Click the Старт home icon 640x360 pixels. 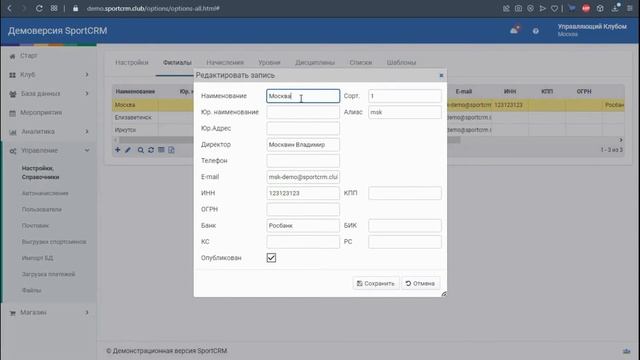click(12, 56)
